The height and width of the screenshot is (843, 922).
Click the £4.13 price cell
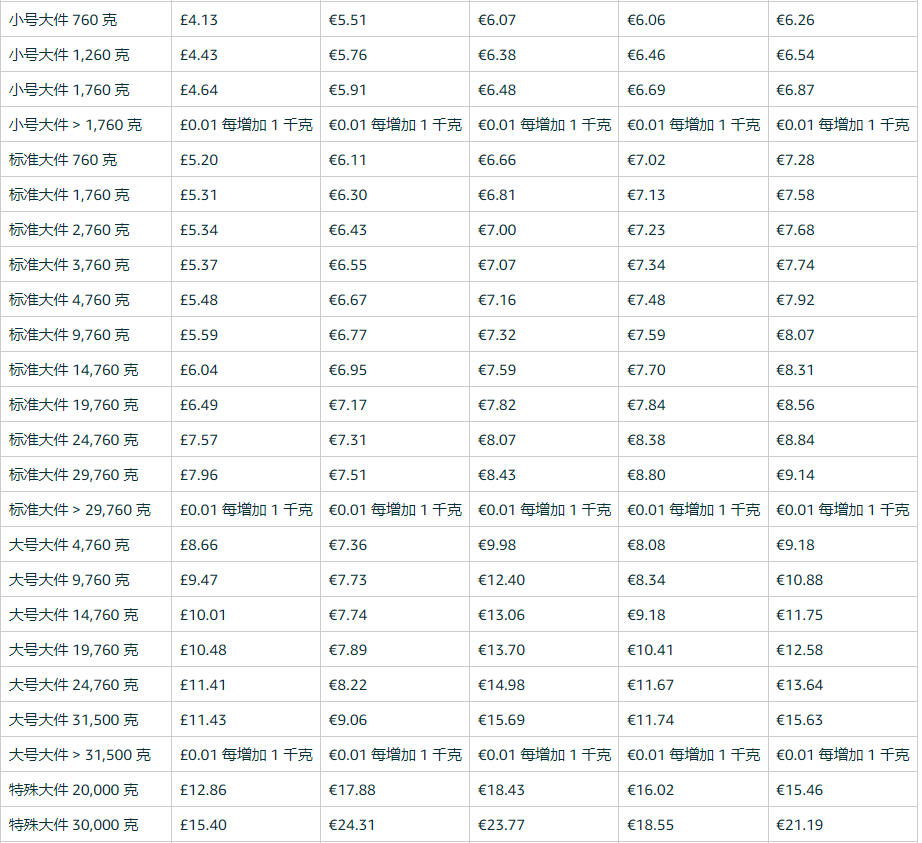(199, 20)
